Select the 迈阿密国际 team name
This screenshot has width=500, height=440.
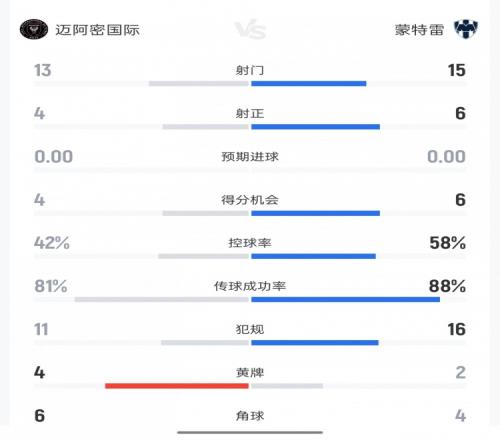point(97,30)
